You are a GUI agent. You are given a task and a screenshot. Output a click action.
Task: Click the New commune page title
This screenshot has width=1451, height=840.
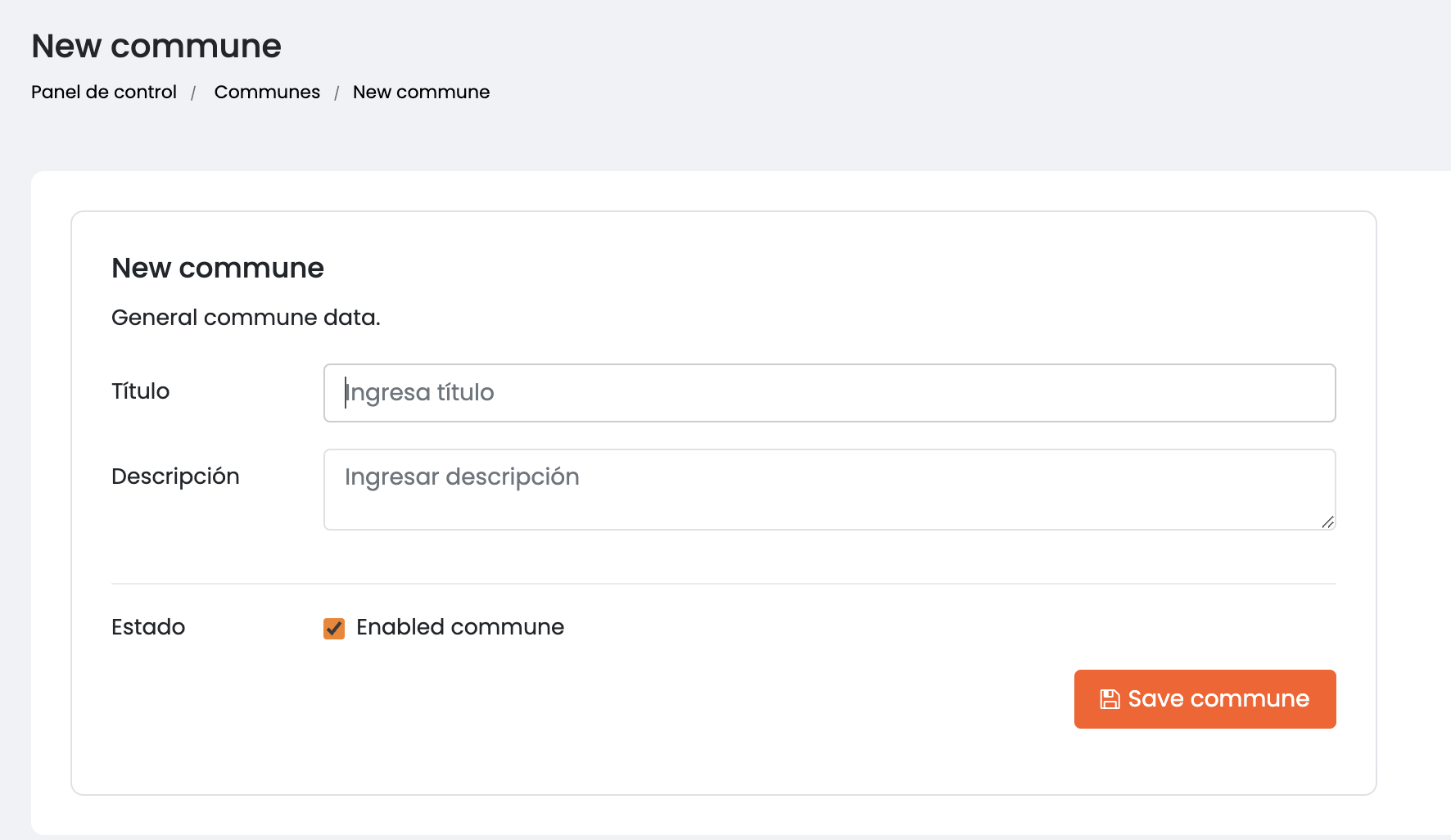pos(156,46)
